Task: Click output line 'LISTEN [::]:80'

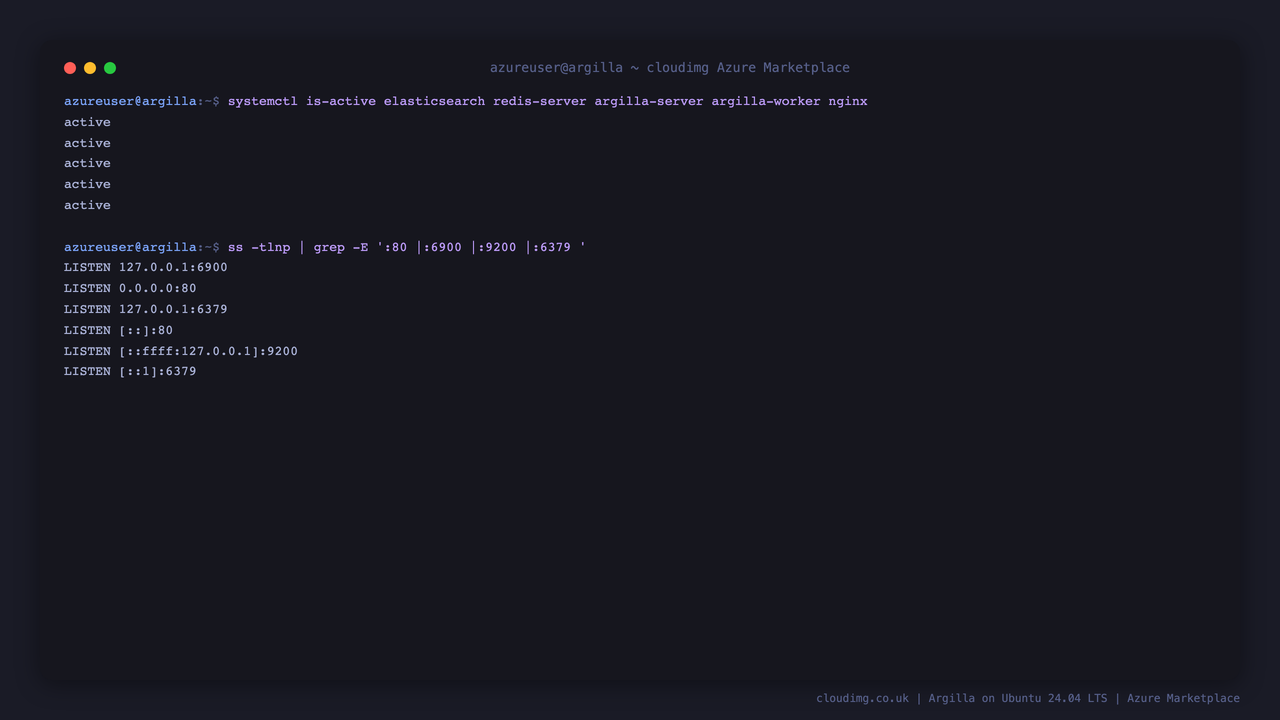Action: coord(118,331)
